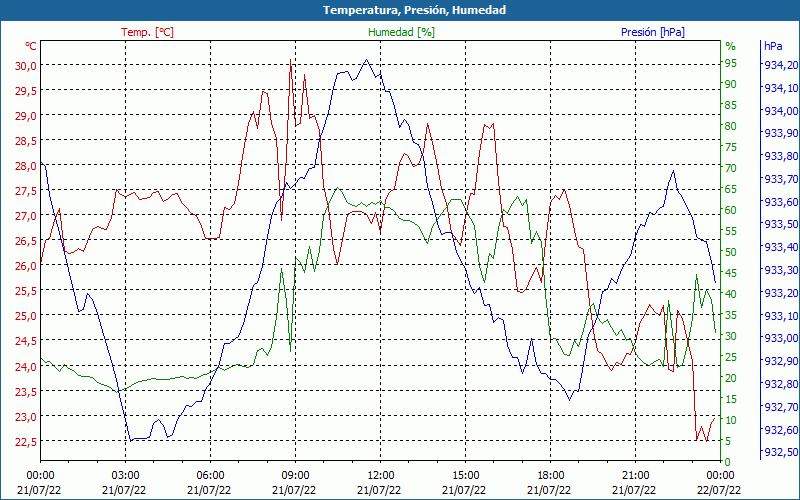This screenshot has width=800, height=500.
Task: Click the 933,00 pressure axis value
Action: pos(781,338)
